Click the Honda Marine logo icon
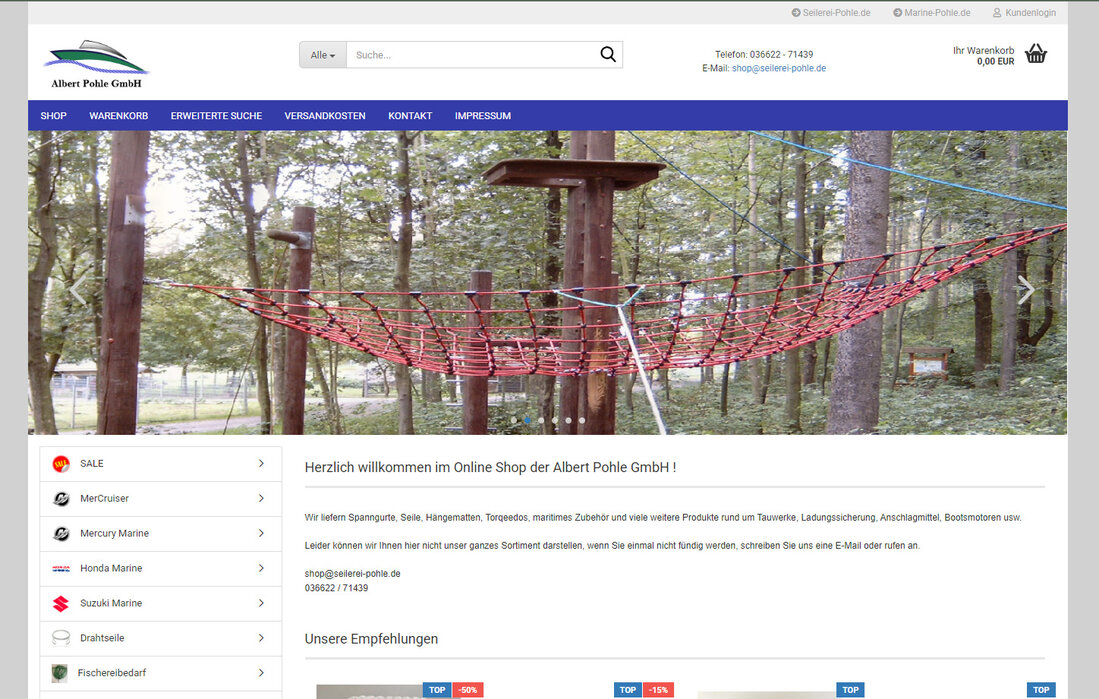The height and width of the screenshot is (699, 1099). [61, 569]
